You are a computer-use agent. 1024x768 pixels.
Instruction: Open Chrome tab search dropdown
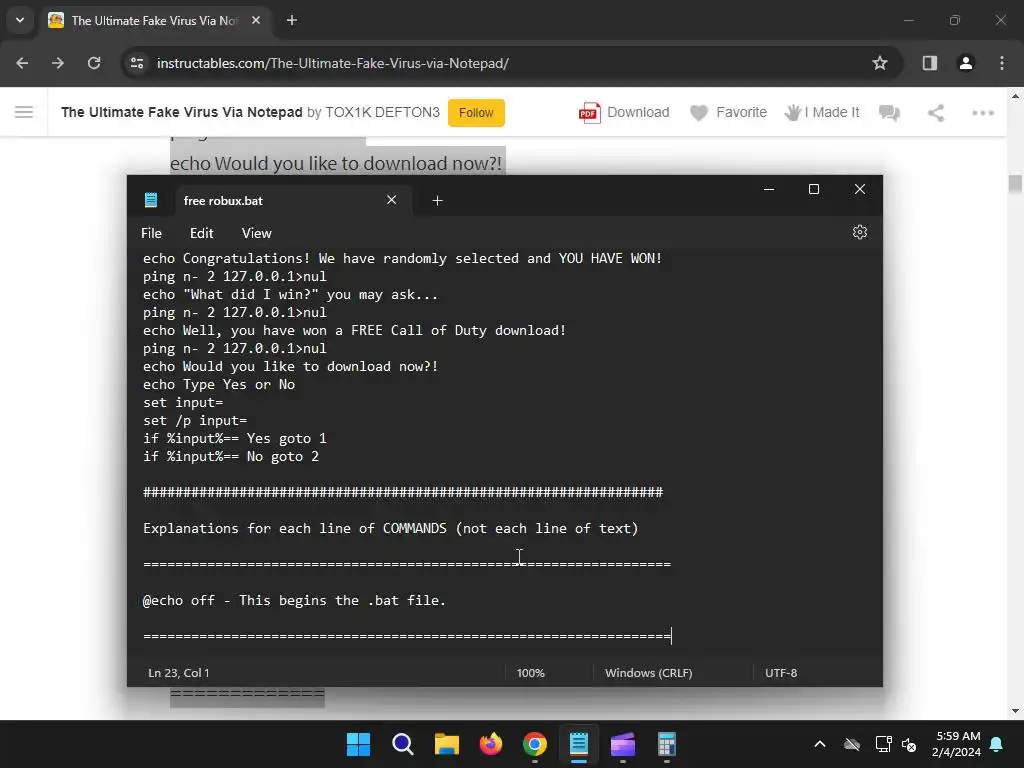point(20,20)
